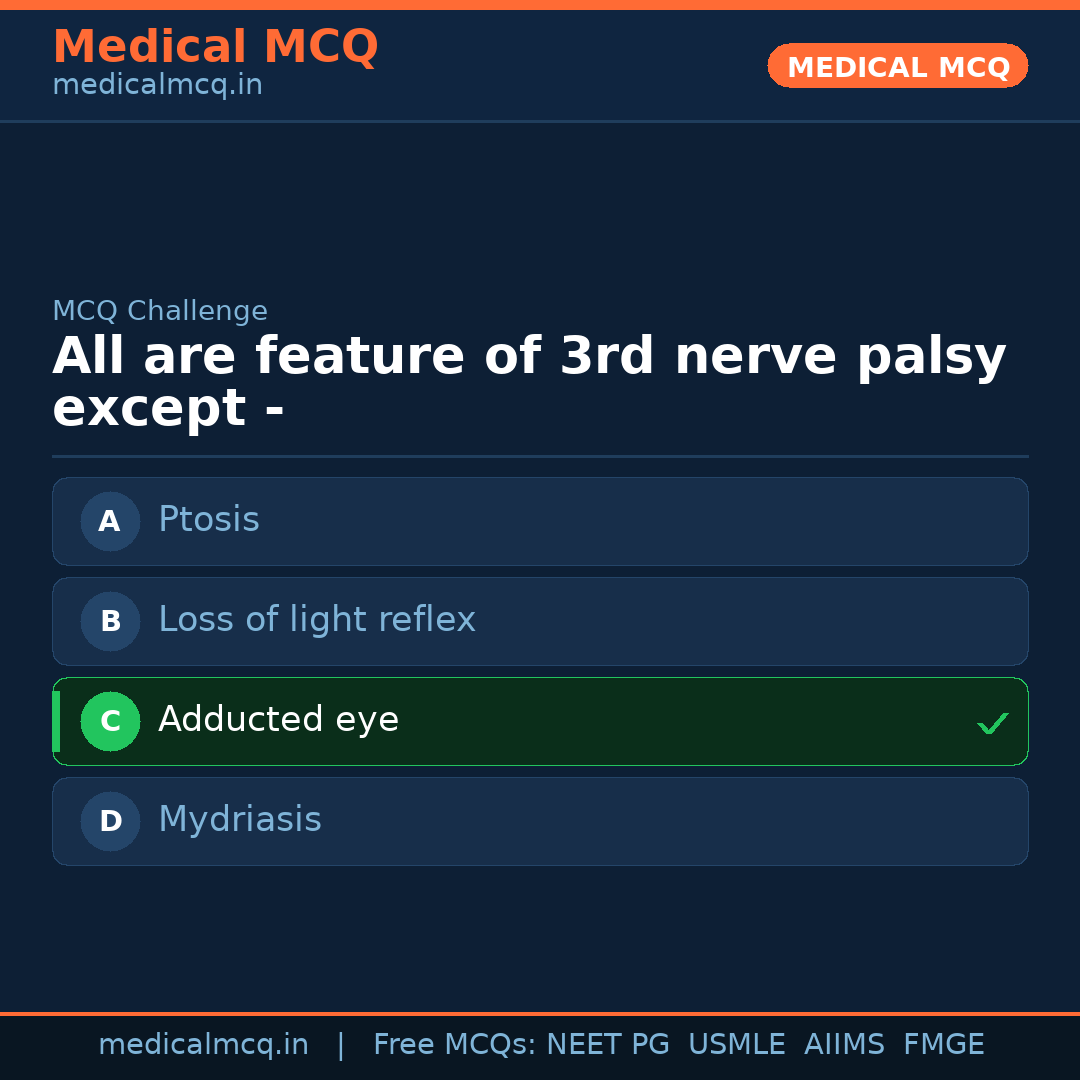Click the medicalmcq.in link in the footer

click(x=204, y=1044)
